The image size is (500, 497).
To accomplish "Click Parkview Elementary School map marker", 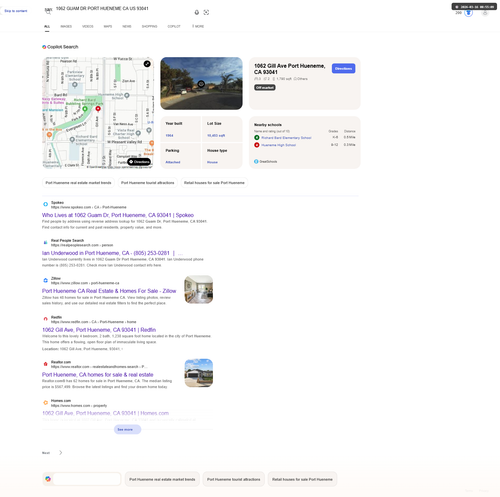I will (75, 85).
